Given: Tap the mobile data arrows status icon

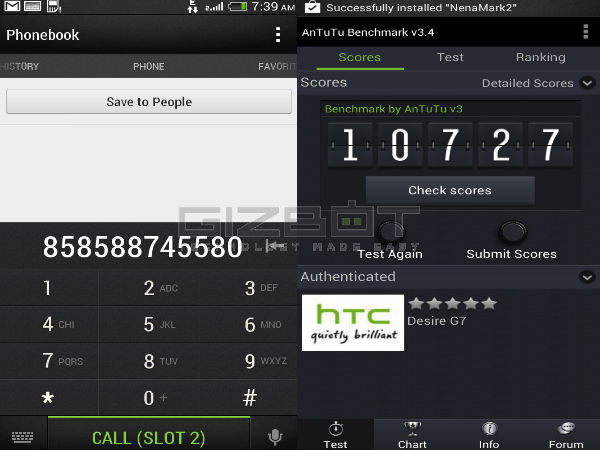Looking at the screenshot, I should pos(193,7).
